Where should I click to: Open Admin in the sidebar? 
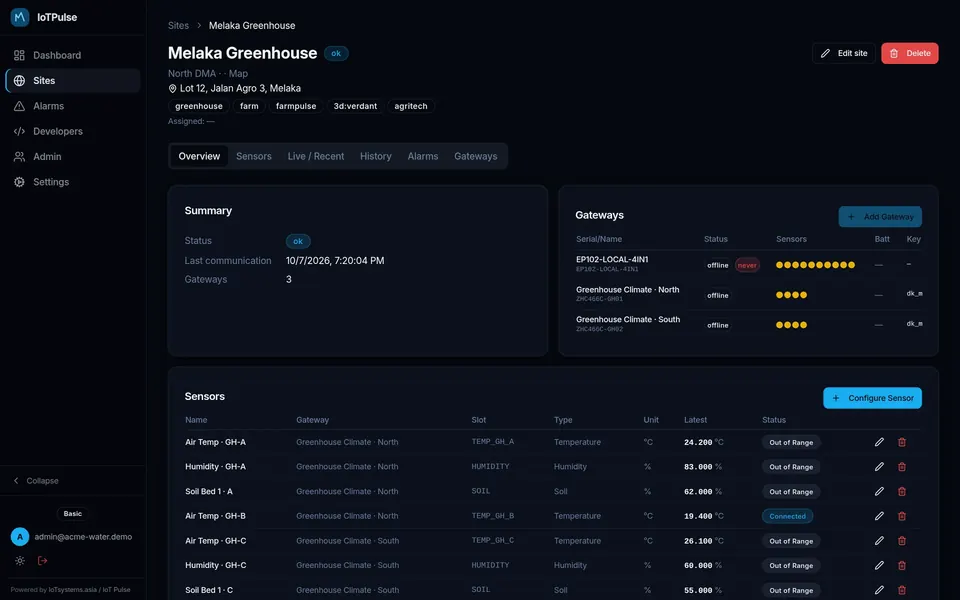tap(72, 157)
